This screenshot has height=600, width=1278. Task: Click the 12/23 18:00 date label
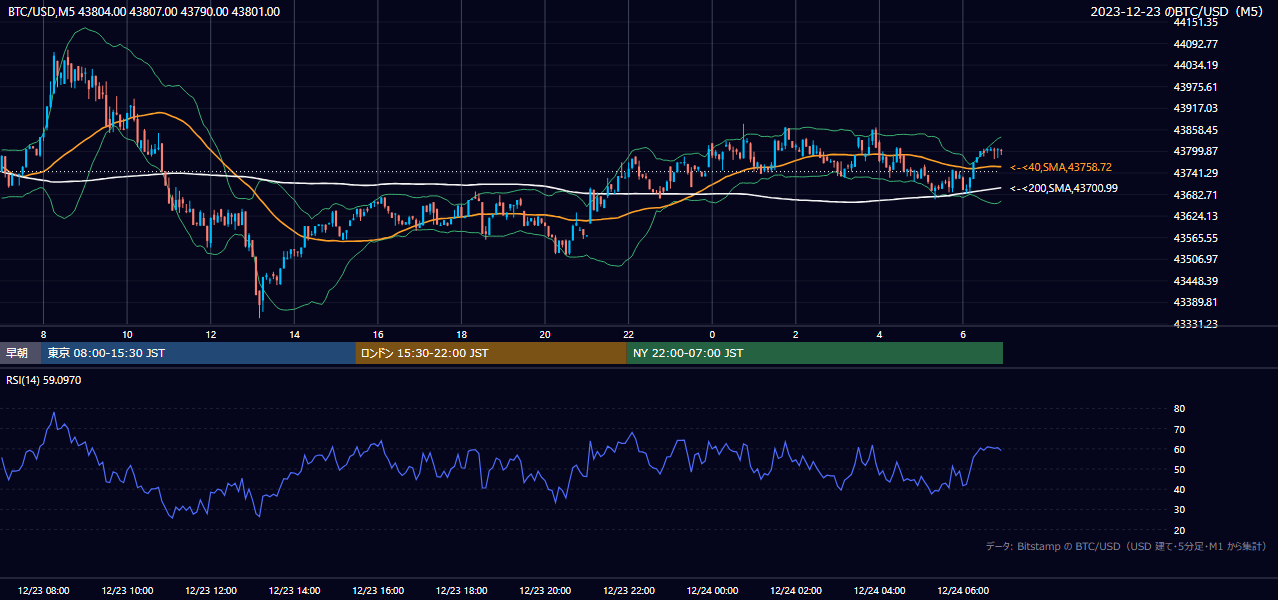point(461,591)
